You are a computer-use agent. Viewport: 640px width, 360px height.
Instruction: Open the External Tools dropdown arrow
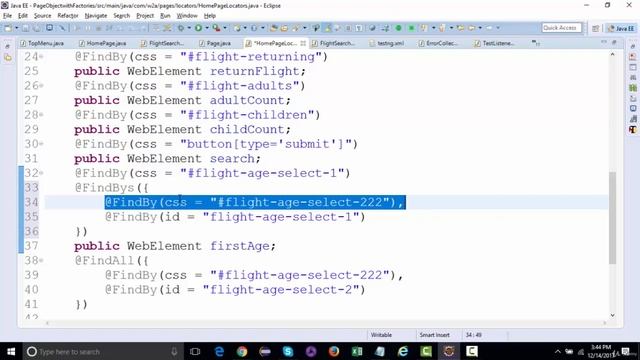[x=225, y=28]
